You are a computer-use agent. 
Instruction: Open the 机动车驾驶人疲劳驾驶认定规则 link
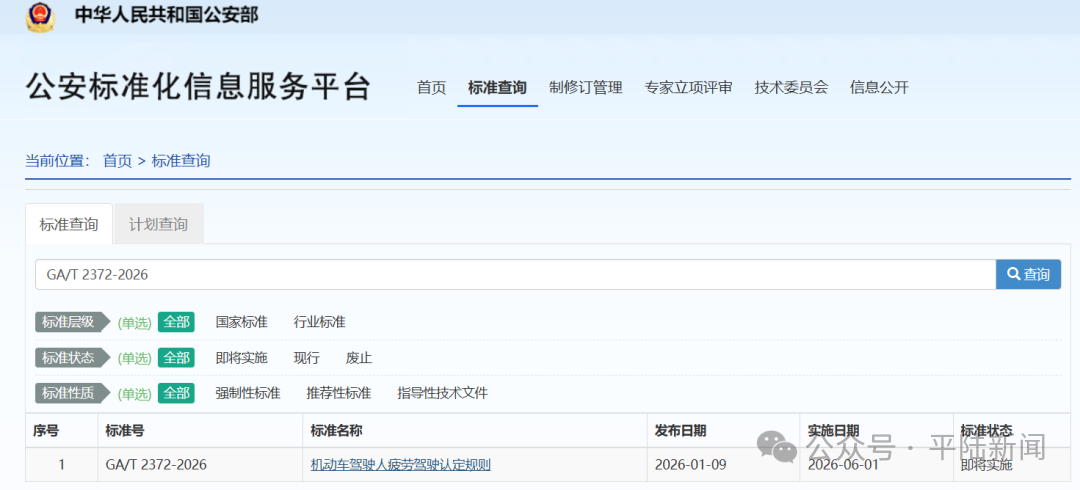[x=400, y=465]
